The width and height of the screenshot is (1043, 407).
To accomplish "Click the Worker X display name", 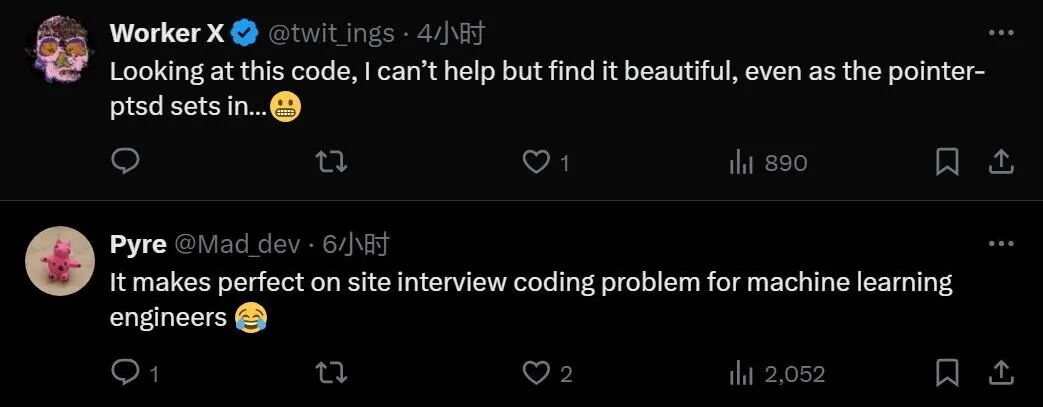I will click(168, 33).
